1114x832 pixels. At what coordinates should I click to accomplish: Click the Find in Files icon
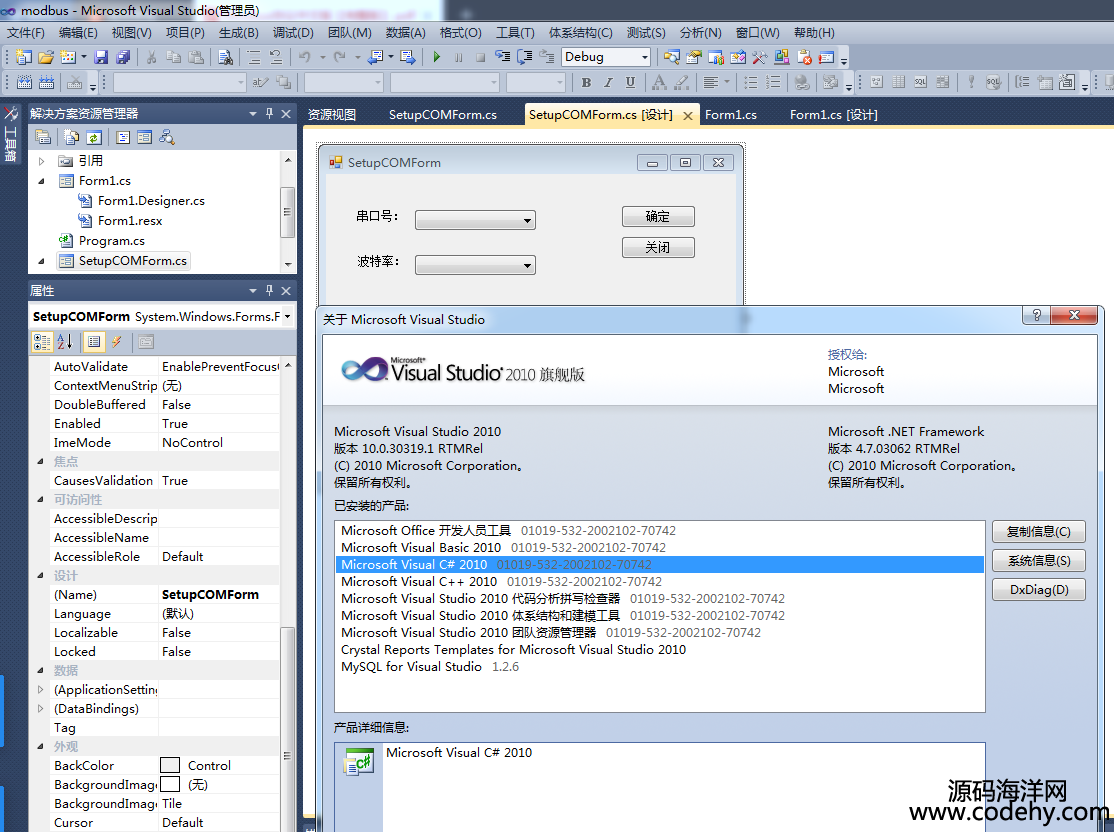(225, 57)
